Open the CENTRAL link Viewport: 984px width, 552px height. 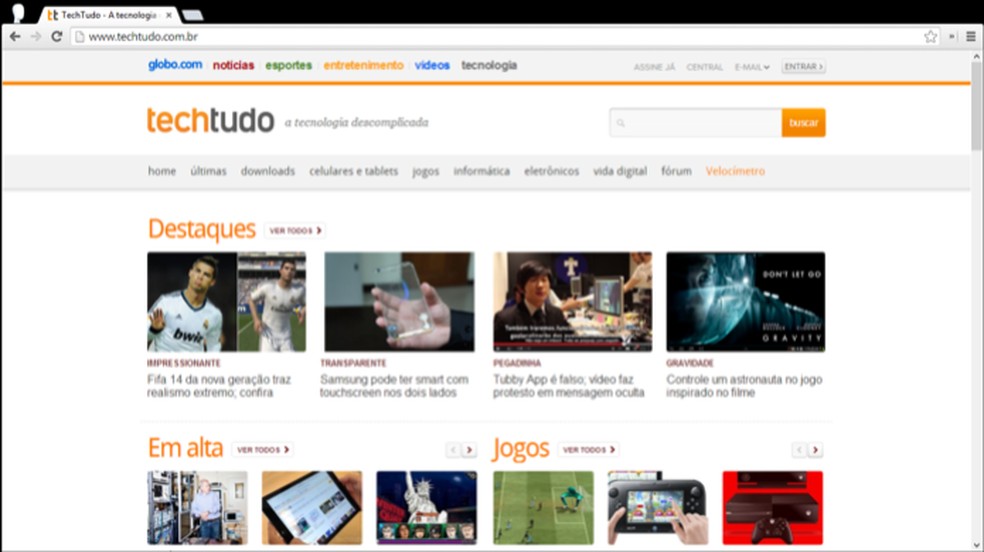704,67
